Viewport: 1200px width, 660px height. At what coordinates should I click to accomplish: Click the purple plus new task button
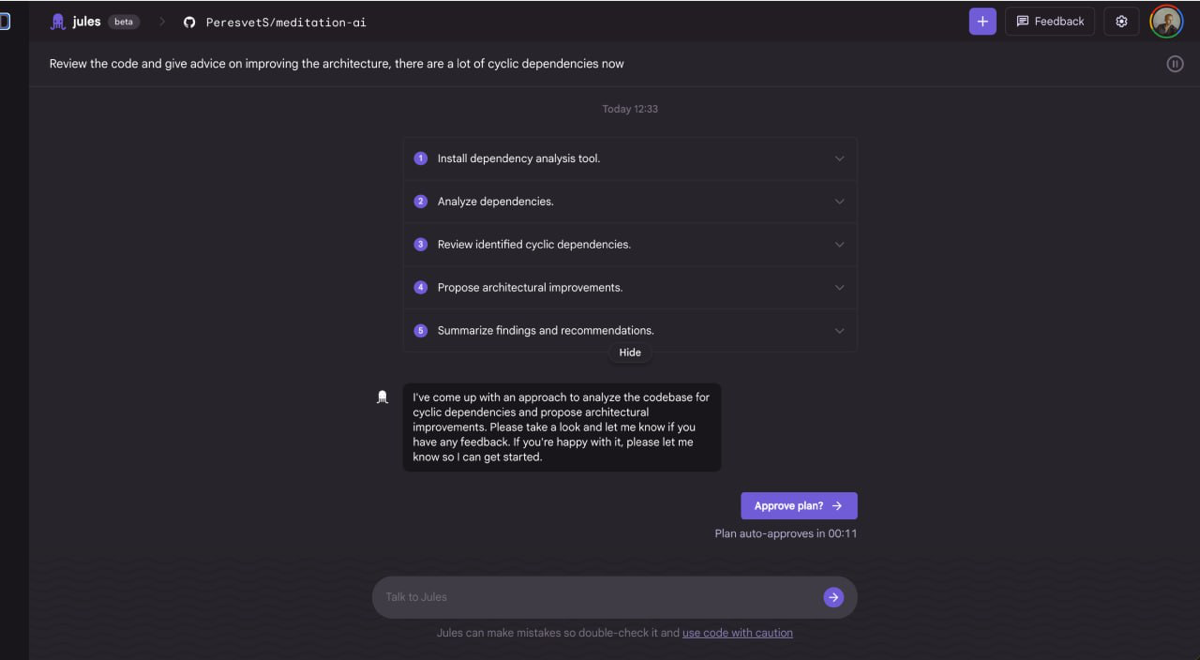pyautogui.click(x=982, y=21)
